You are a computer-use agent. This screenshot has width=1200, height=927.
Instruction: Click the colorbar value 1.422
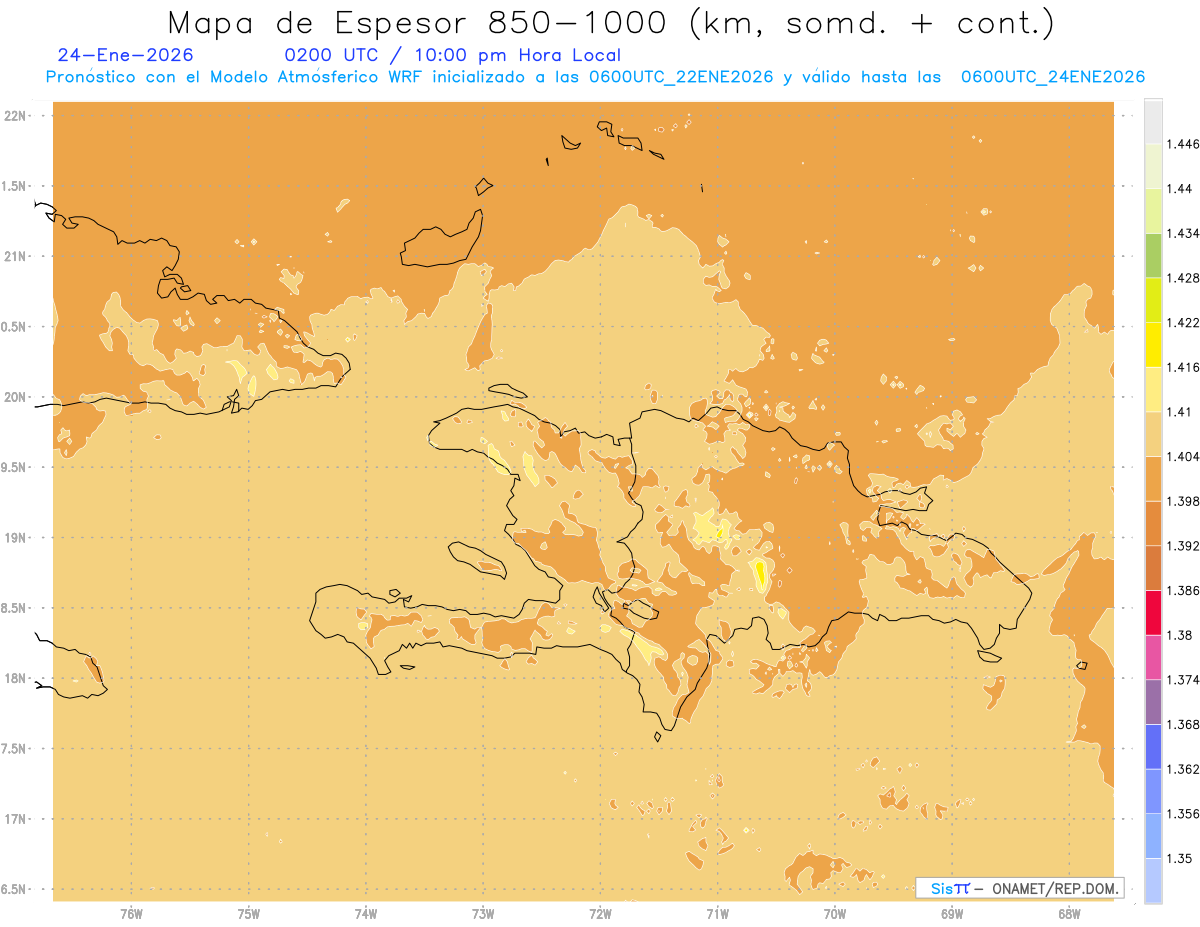[x=1184, y=322]
